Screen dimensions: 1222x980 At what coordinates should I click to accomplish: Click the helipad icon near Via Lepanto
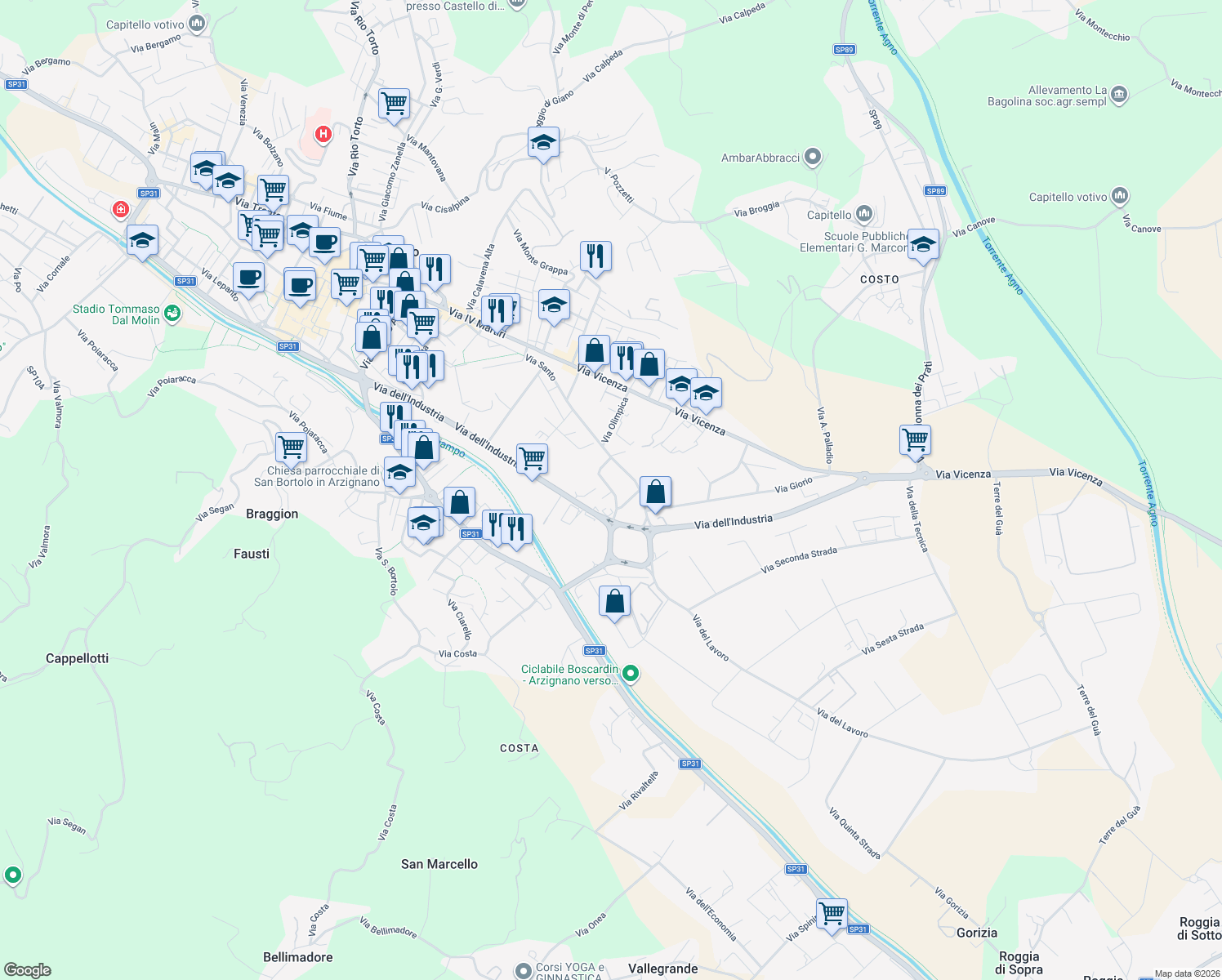[x=120, y=209]
